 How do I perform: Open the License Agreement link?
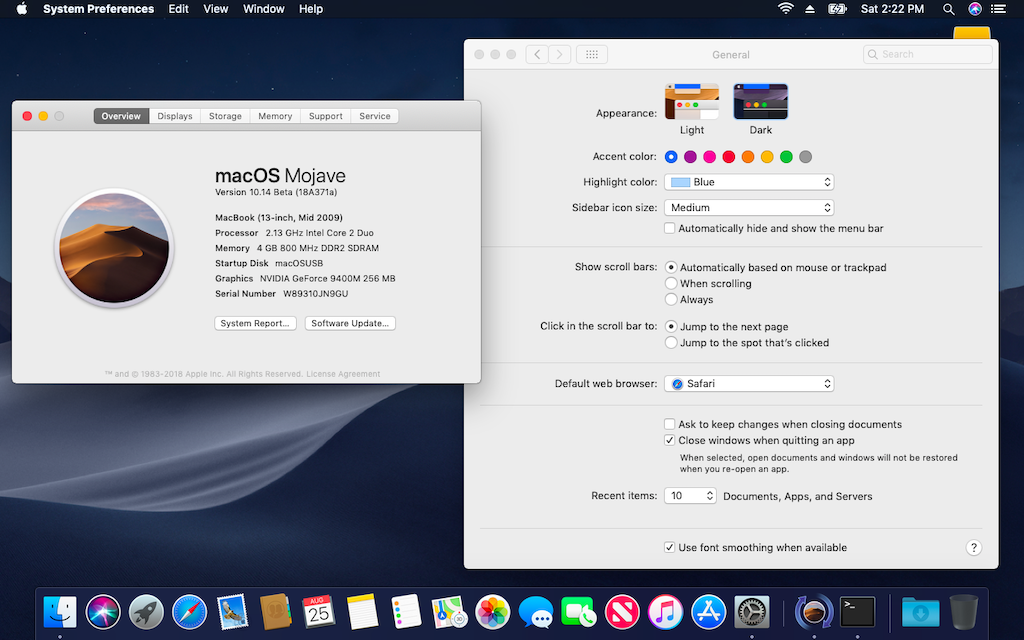tap(343, 374)
